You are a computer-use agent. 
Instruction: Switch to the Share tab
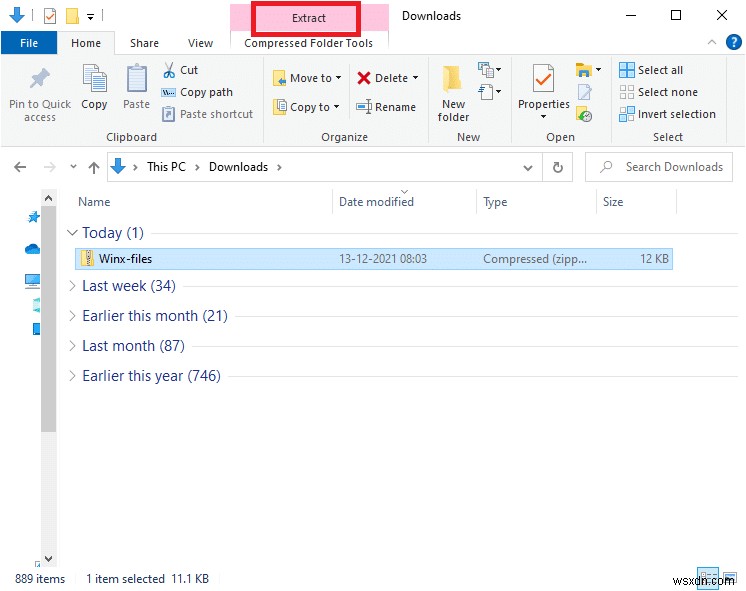[145, 43]
